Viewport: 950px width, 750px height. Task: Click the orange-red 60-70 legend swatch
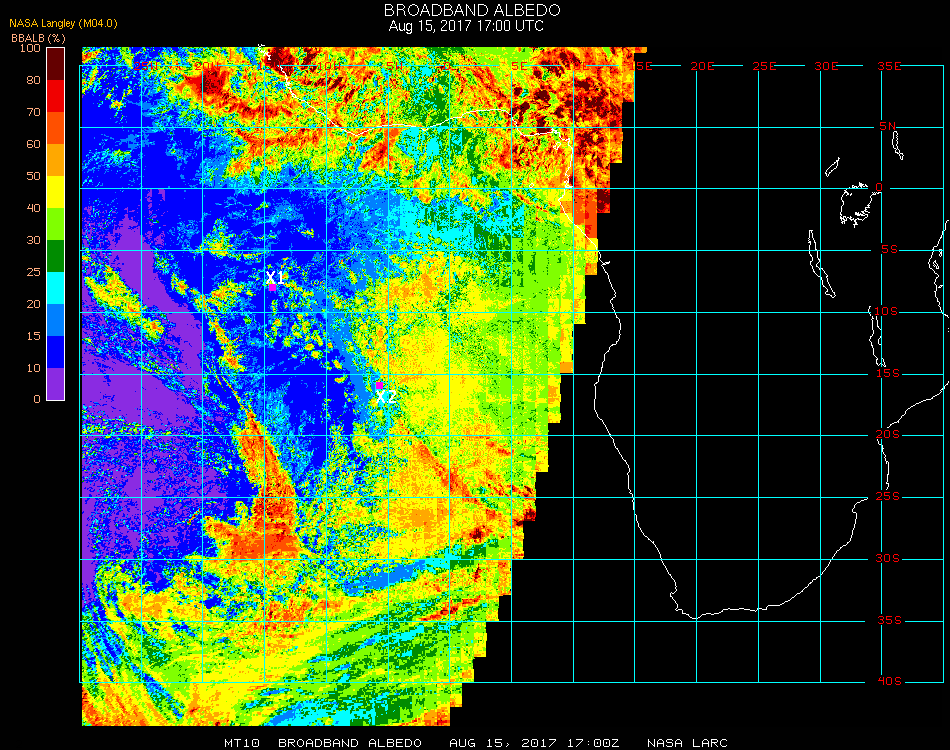pyautogui.click(x=56, y=128)
